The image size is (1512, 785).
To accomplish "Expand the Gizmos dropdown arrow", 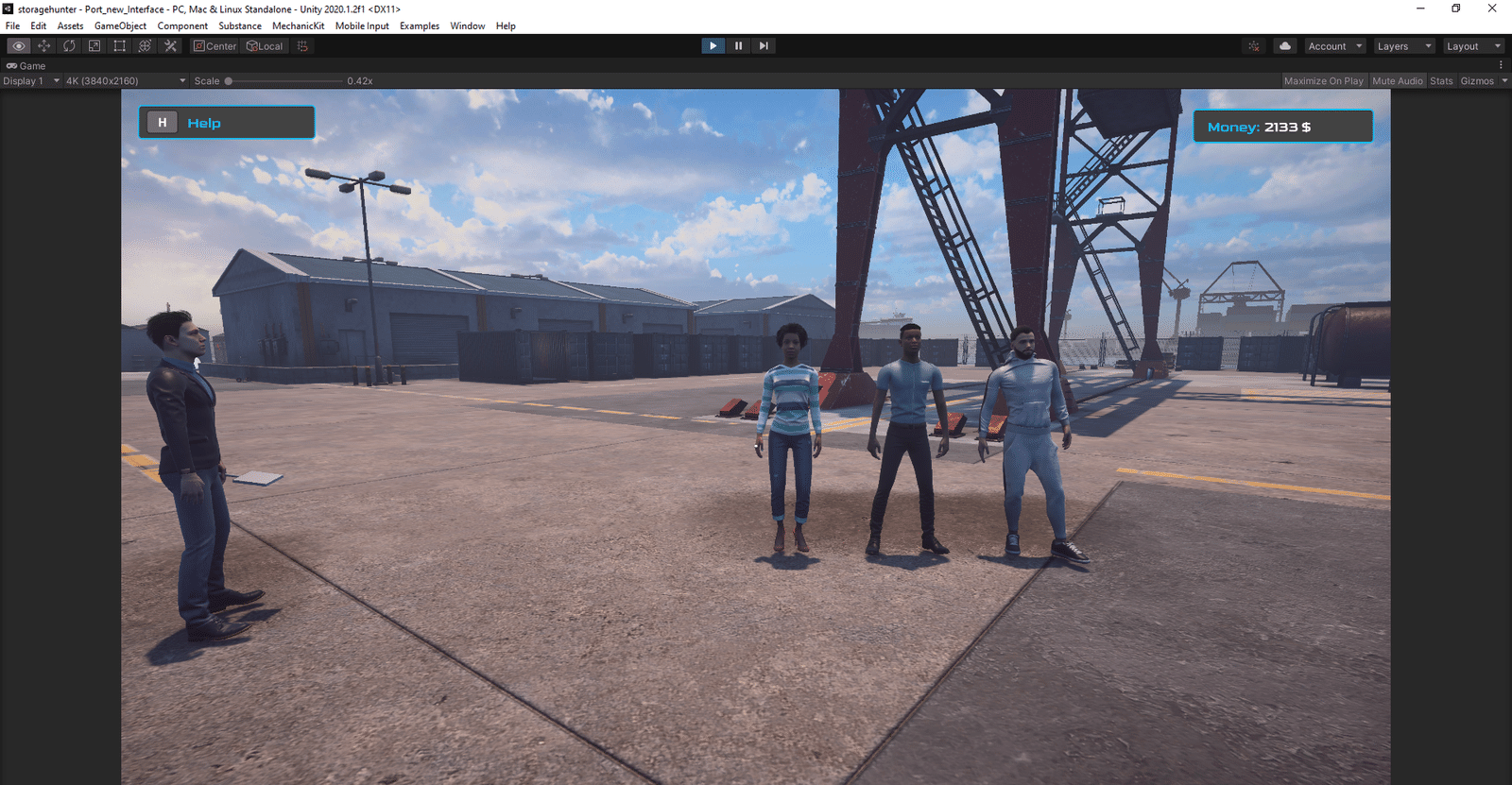I will tap(1504, 81).
